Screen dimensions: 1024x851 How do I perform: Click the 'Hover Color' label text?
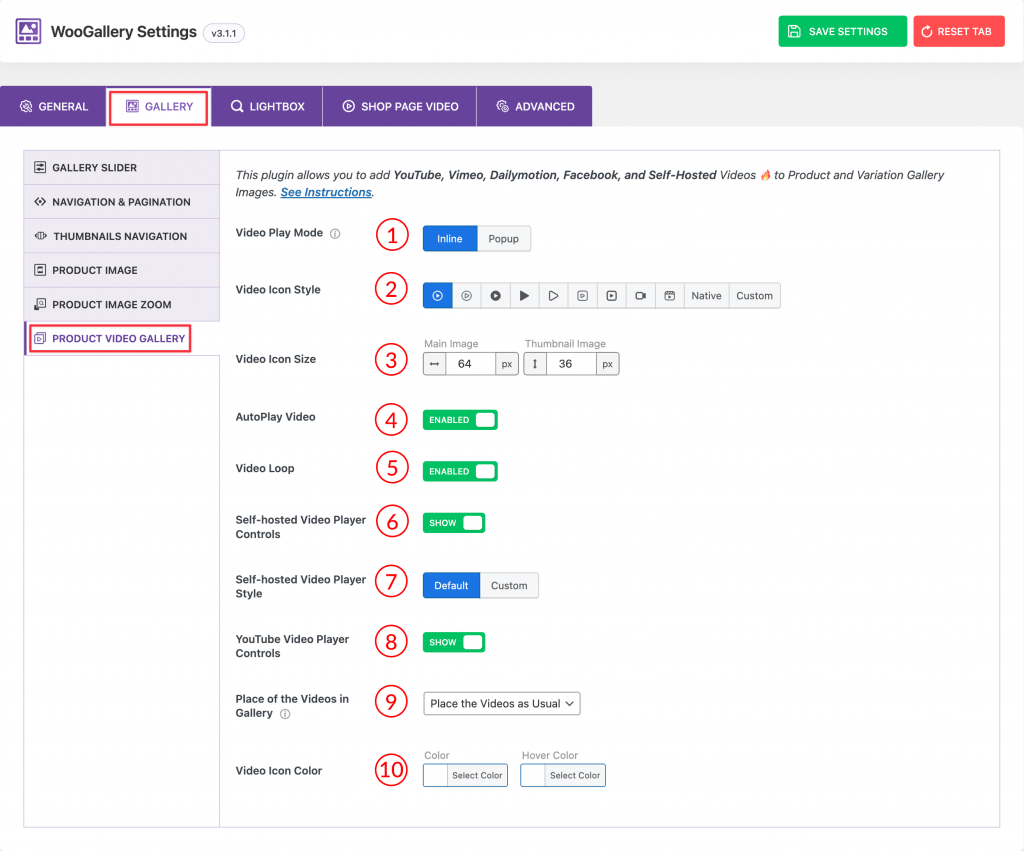pos(550,755)
